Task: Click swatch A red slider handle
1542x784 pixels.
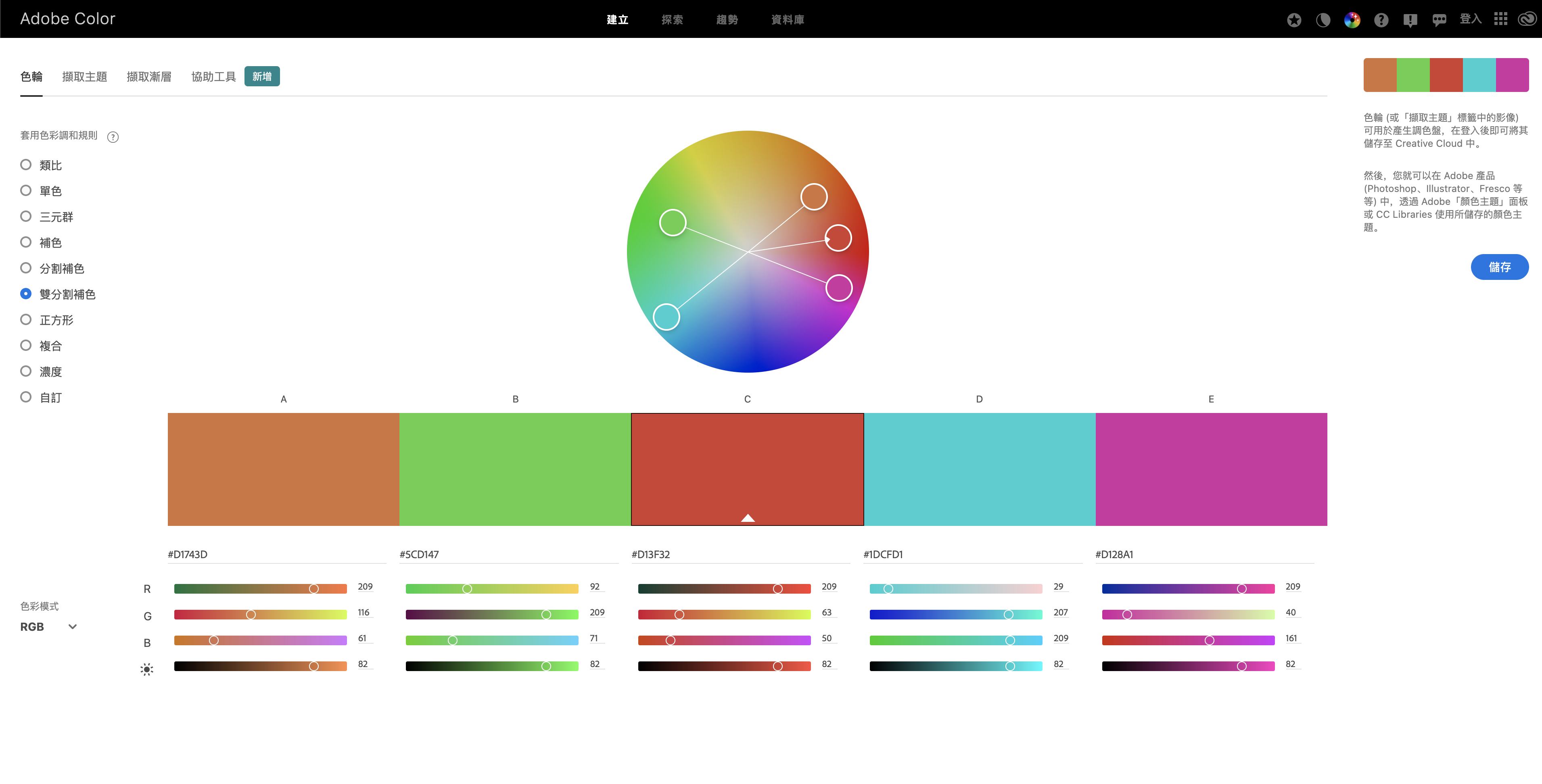Action: 313,589
